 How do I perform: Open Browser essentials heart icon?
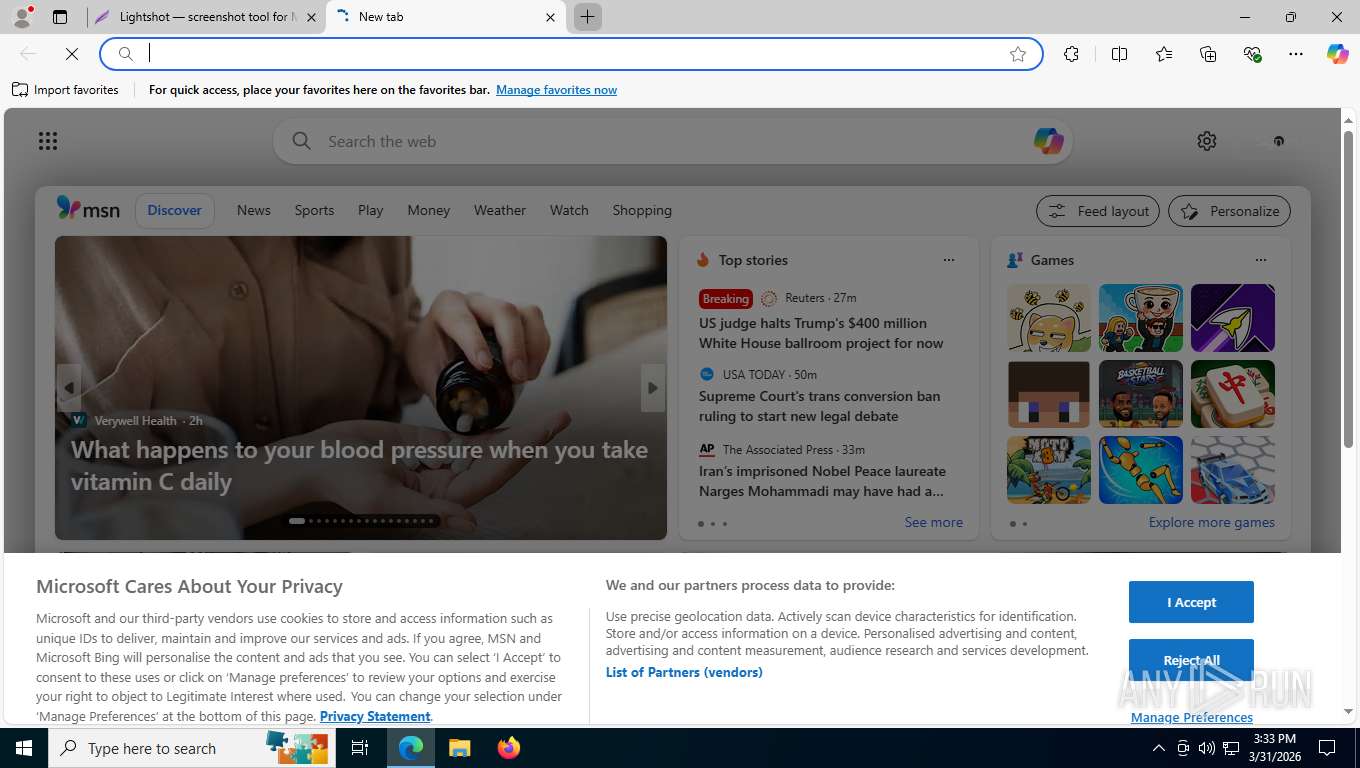point(1252,54)
